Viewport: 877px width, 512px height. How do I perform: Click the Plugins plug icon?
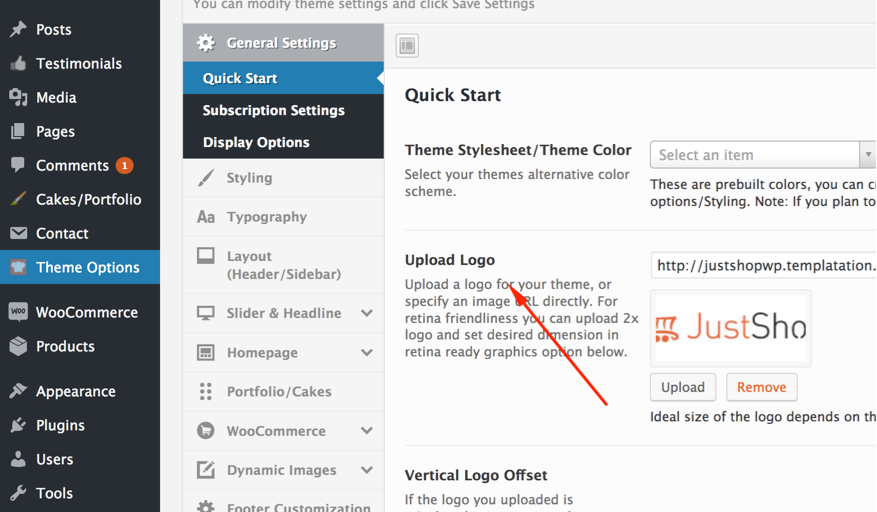pyautogui.click(x=18, y=425)
